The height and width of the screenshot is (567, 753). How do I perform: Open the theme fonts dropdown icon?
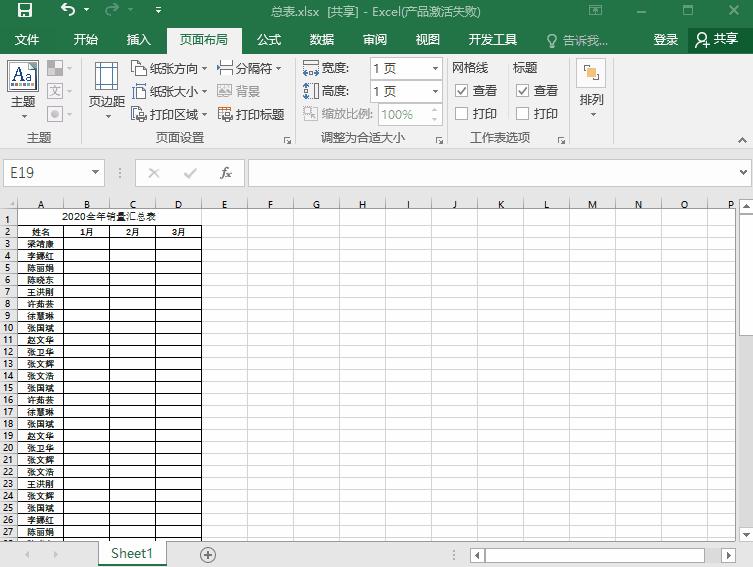pos(60,91)
